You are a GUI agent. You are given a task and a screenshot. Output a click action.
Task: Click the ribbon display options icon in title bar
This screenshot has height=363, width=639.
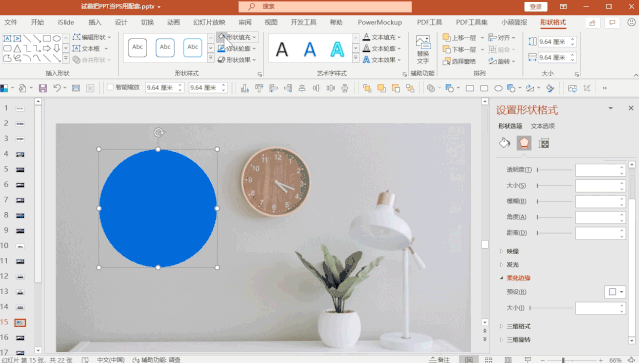point(563,7)
